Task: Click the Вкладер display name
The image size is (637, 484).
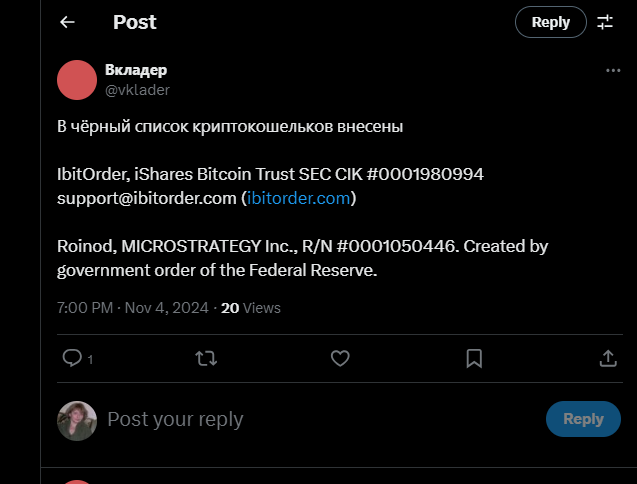Action: [136, 70]
